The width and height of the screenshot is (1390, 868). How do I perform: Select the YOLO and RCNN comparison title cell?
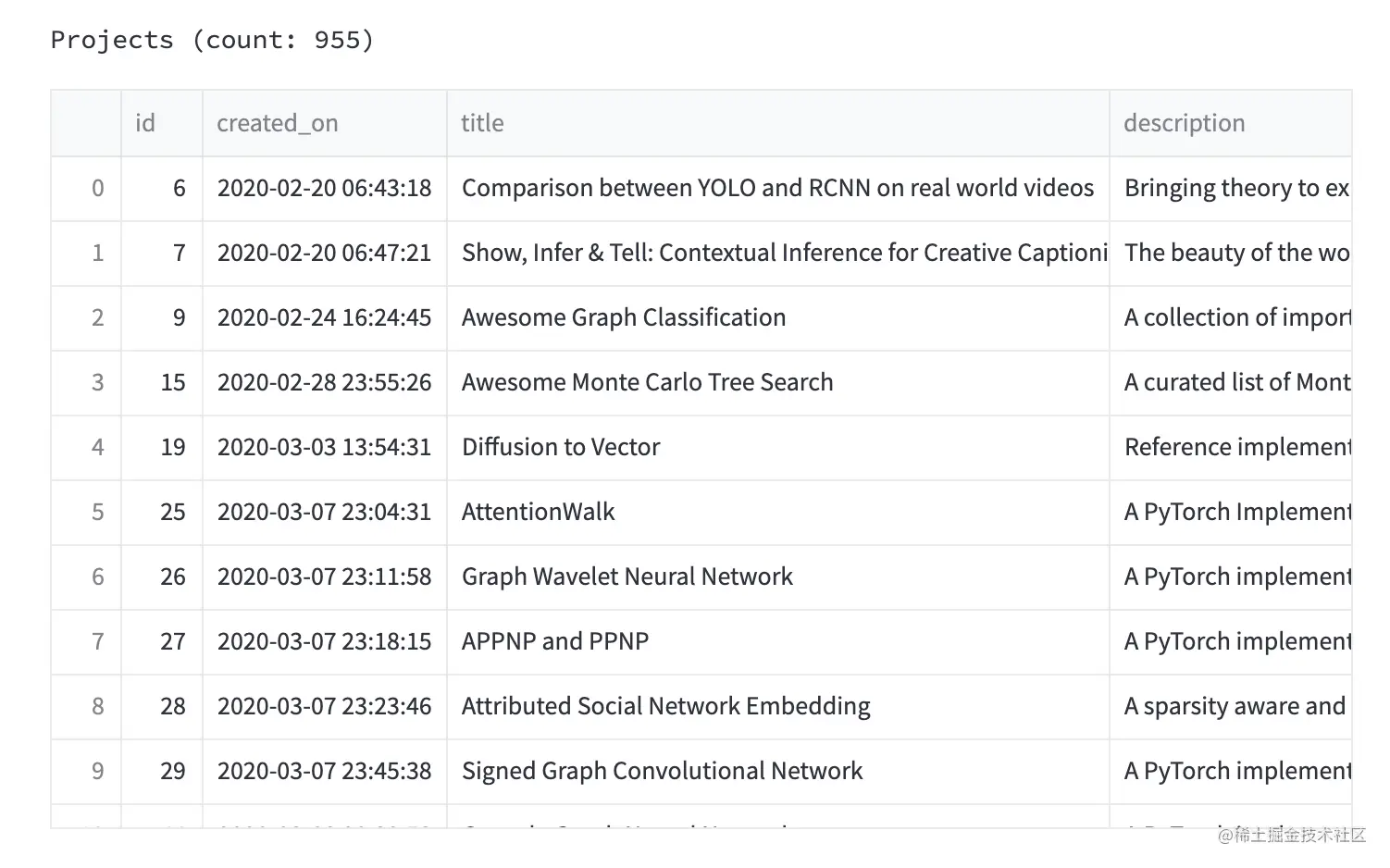pos(776,188)
